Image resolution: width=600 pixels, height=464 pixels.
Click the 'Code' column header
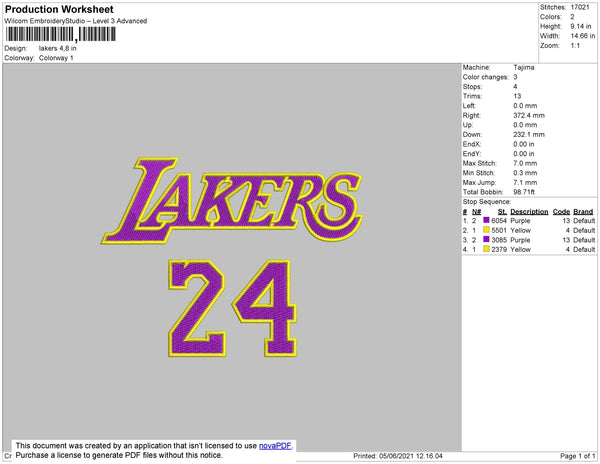click(x=561, y=212)
